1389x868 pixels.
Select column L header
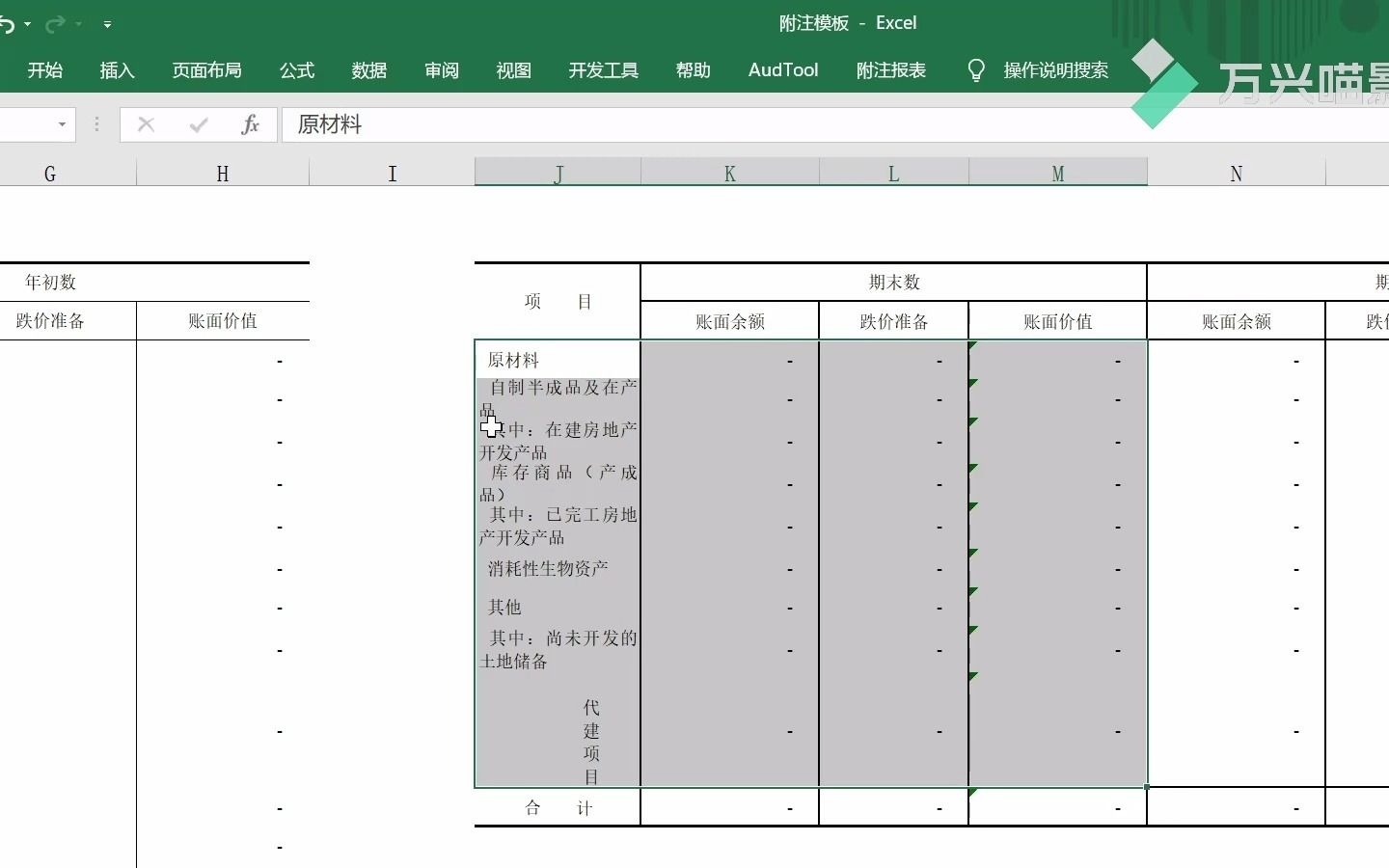click(894, 174)
